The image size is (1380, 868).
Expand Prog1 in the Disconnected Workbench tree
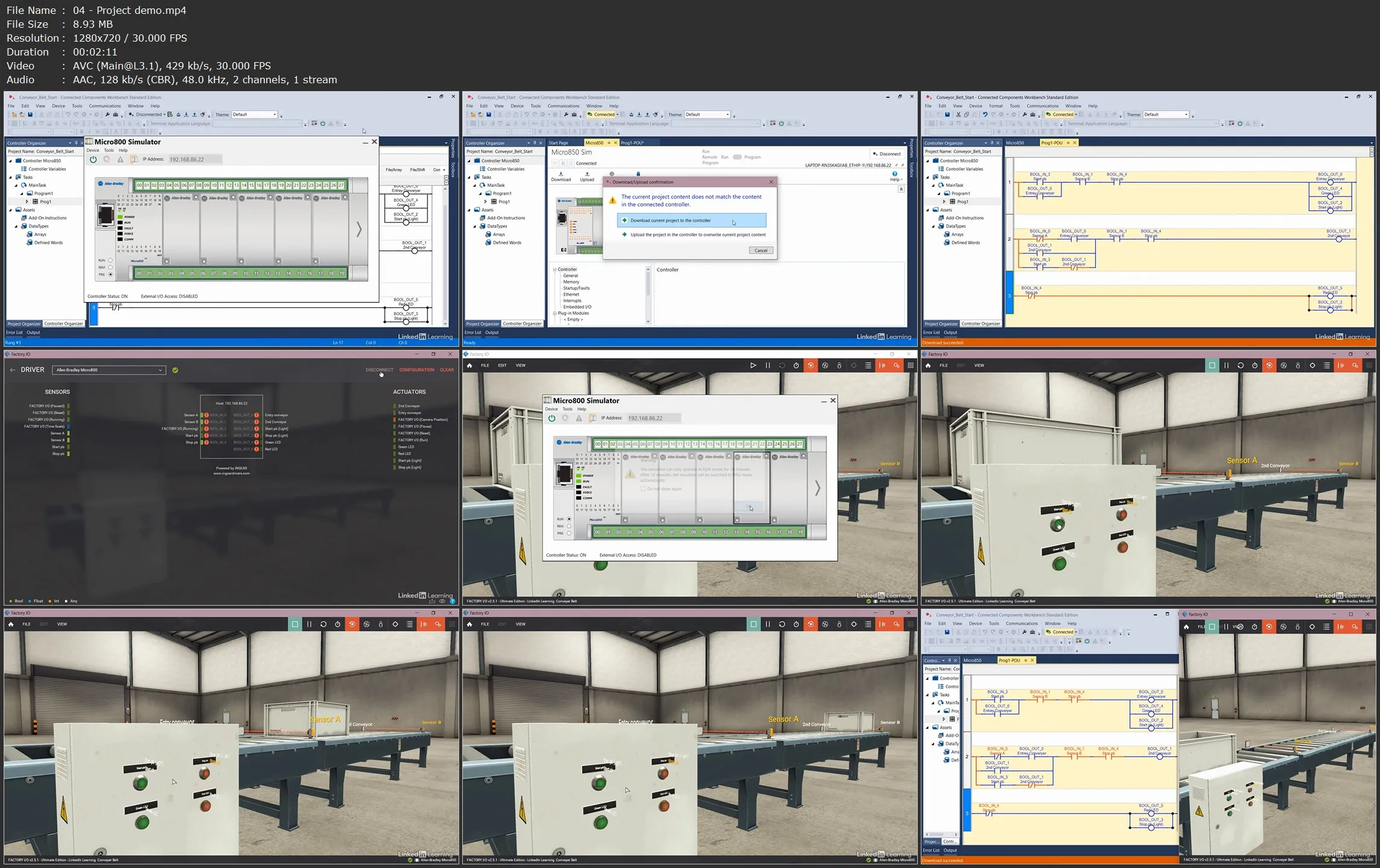[x=27, y=201]
